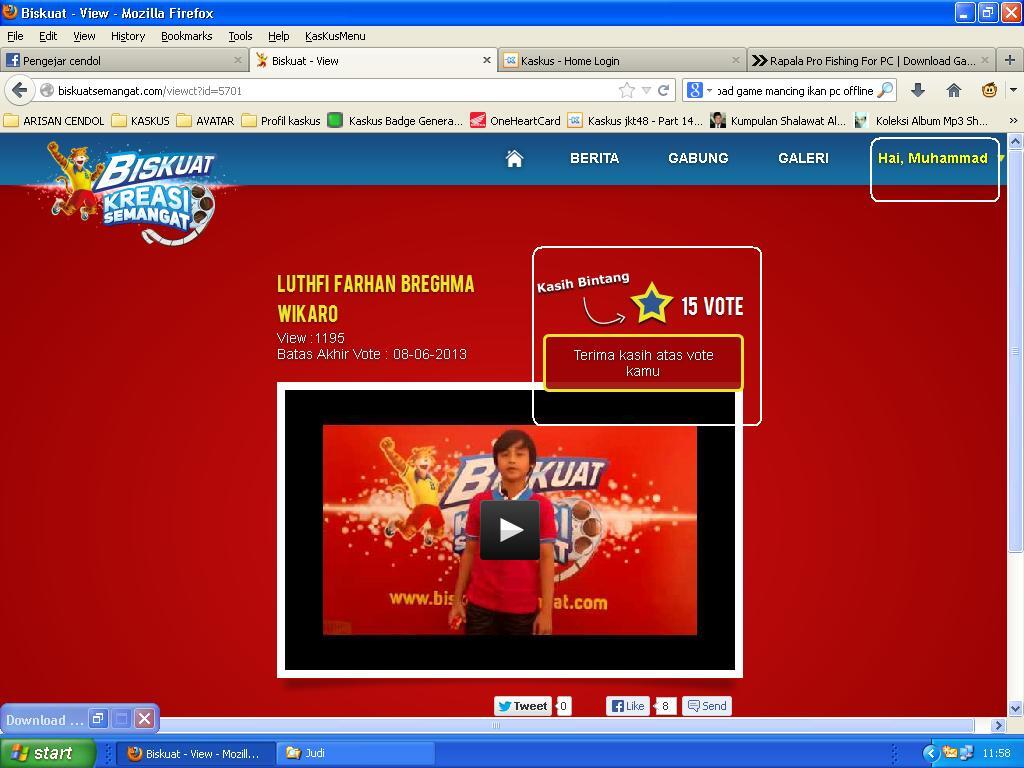The height and width of the screenshot is (768, 1024).
Task: Open the Profil kaskus bookmark folder
Action: [281, 121]
